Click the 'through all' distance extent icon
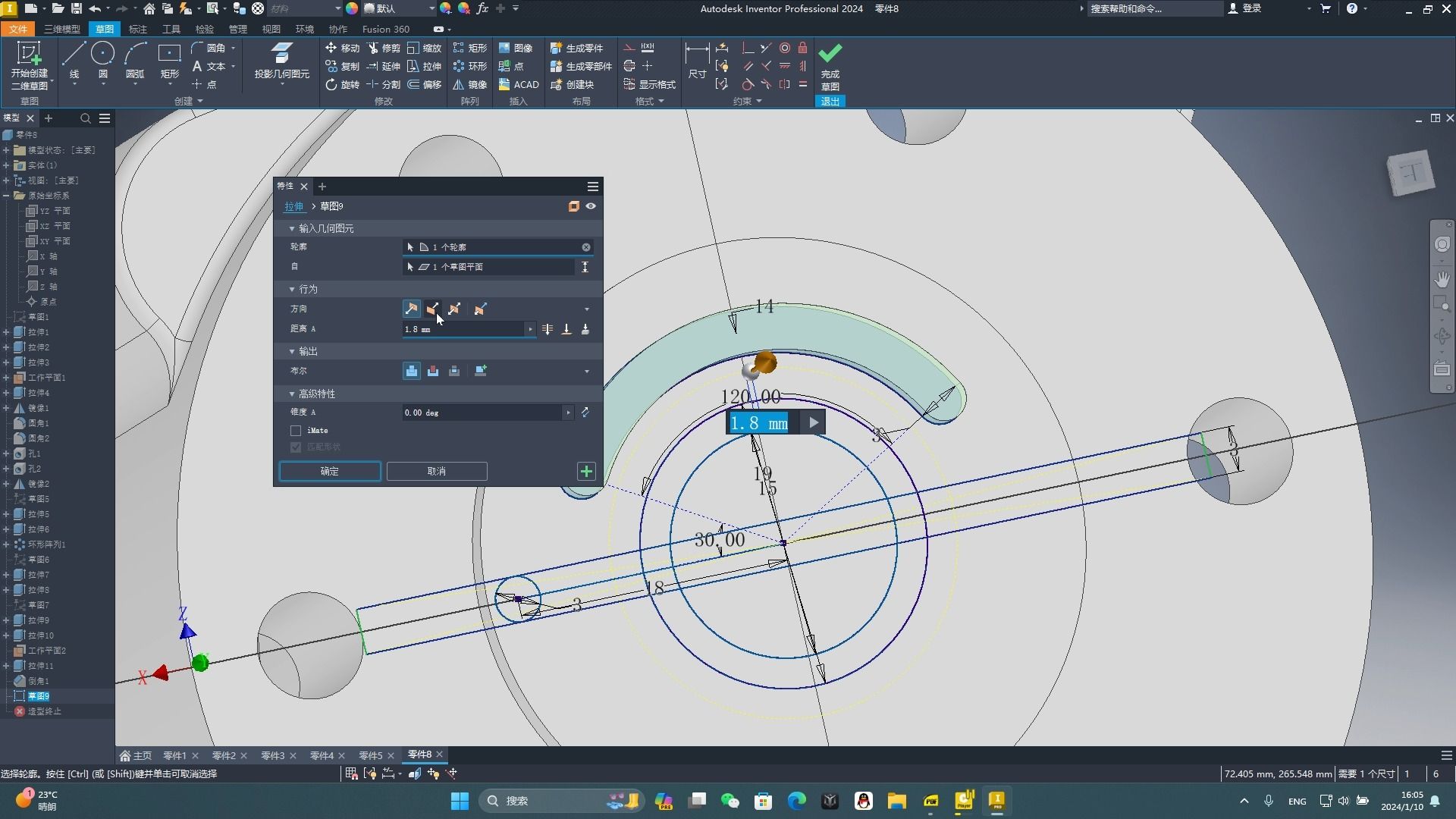This screenshot has height=819, width=1456. coord(548,329)
